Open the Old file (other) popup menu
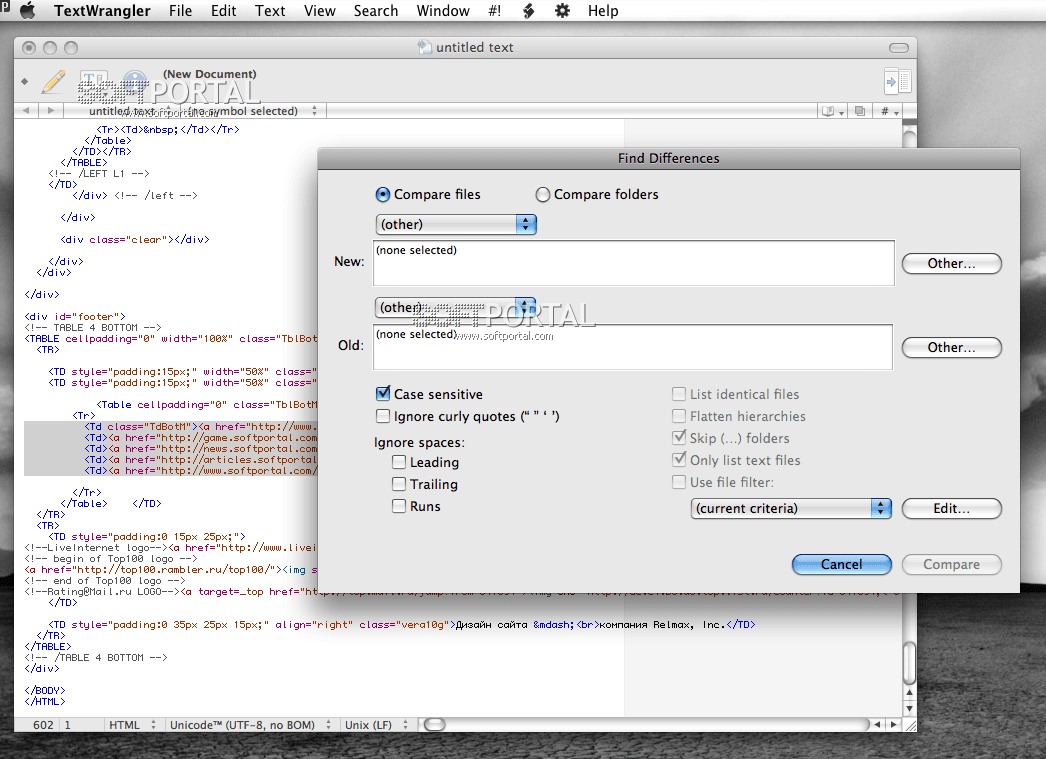The height and width of the screenshot is (759, 1046). click(x=456, y=307)
